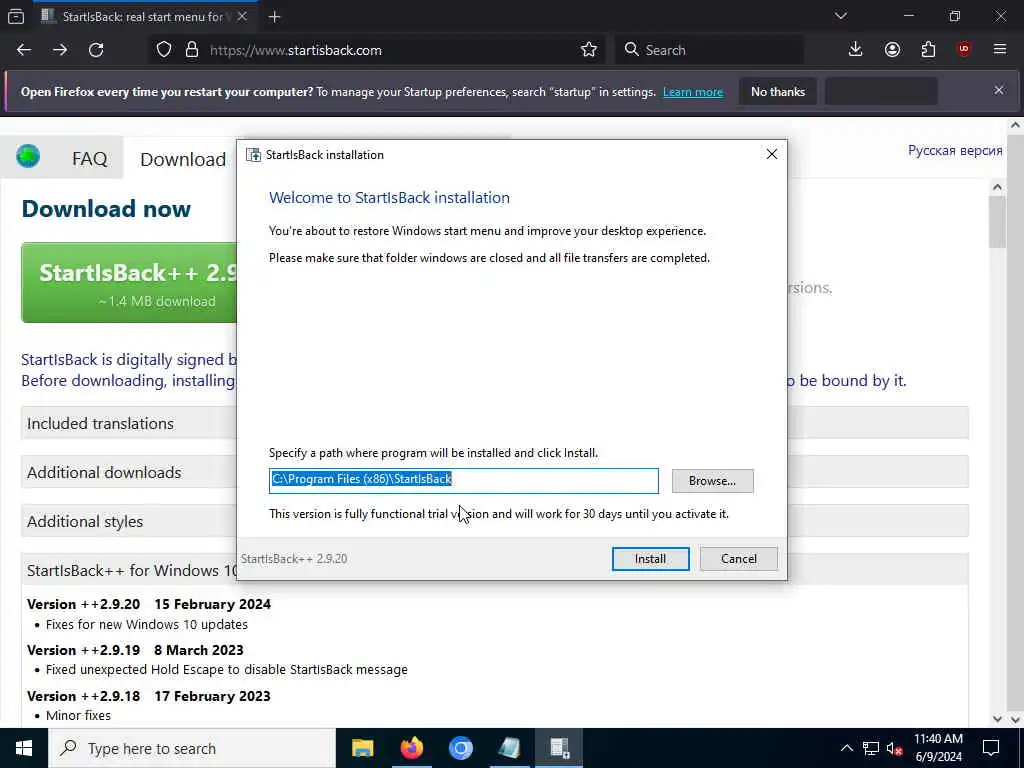1024x768 pixels.
Task: Open the FAQ tab on website
Action: pyautogui.click(x=89, y=159)
